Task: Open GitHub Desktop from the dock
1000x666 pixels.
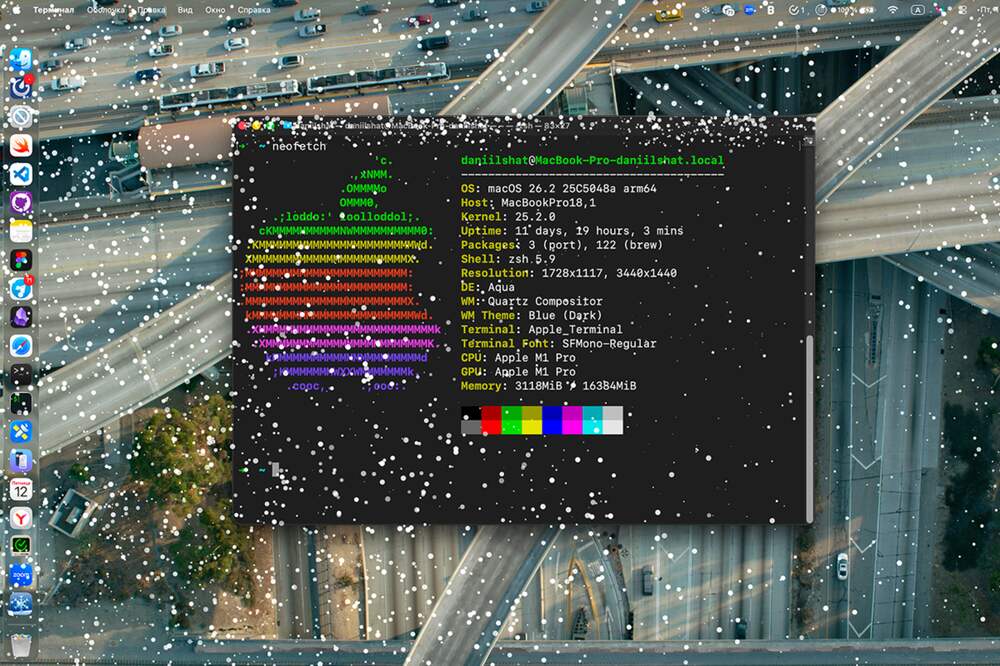Action: pos(21,203)
